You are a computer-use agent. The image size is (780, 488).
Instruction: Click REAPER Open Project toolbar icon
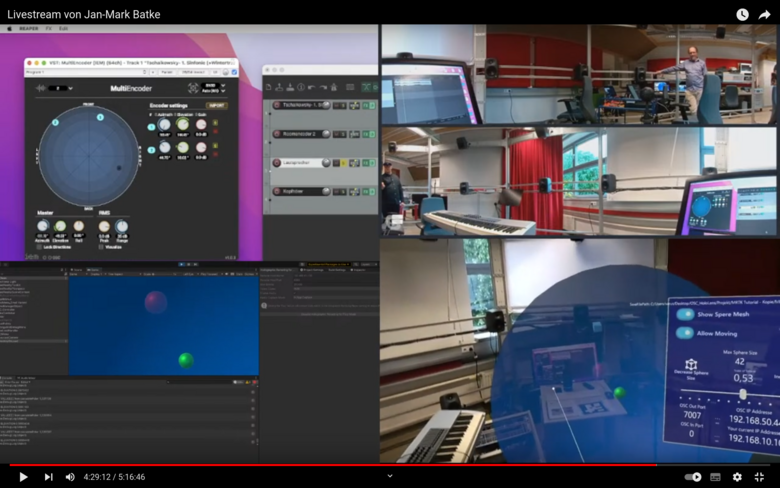pos(279,87)
